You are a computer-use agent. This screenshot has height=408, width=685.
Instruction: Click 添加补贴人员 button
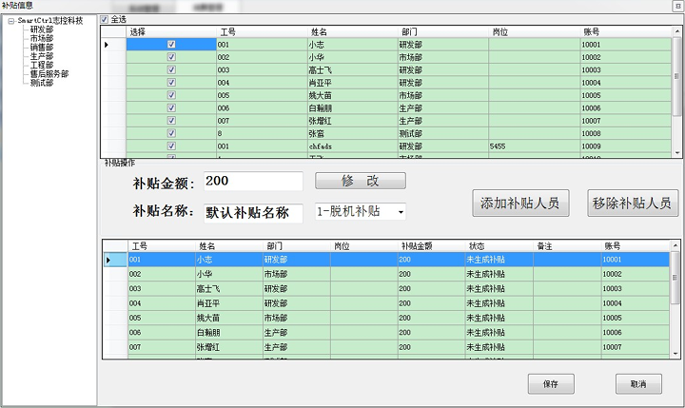(x=520, y=203)
